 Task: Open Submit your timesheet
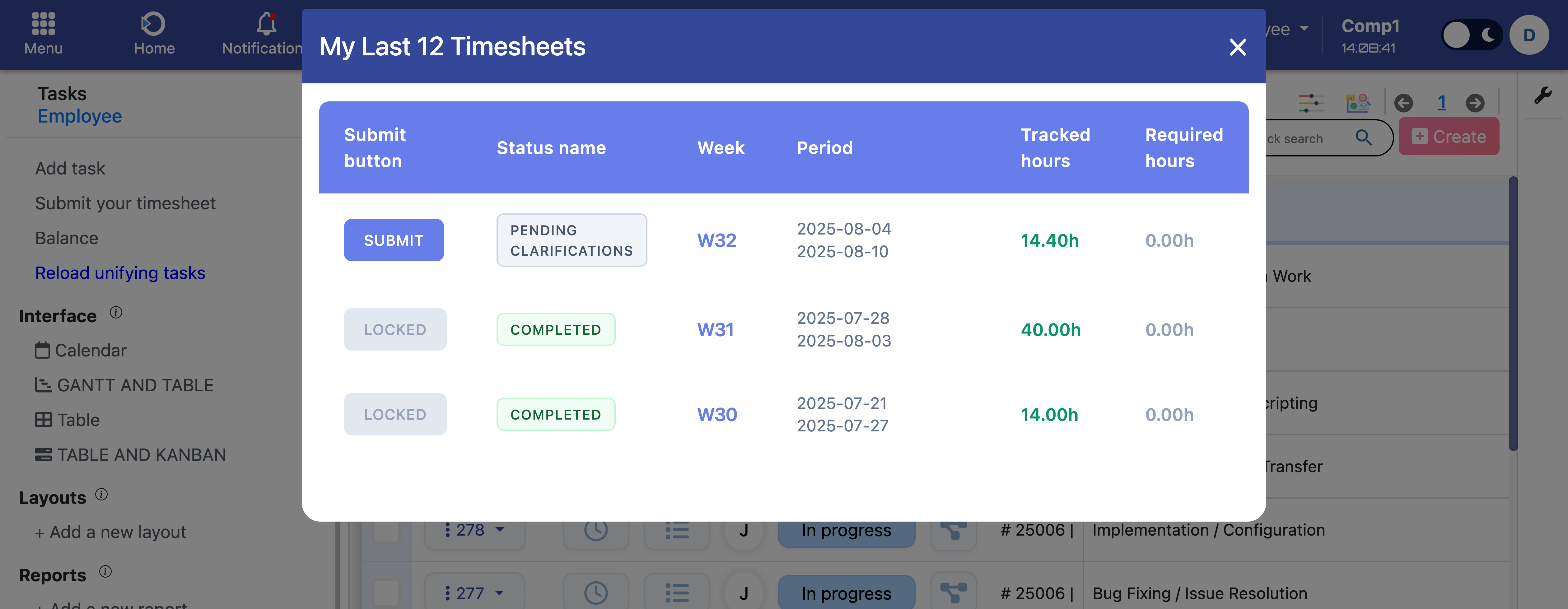point(125,203)
